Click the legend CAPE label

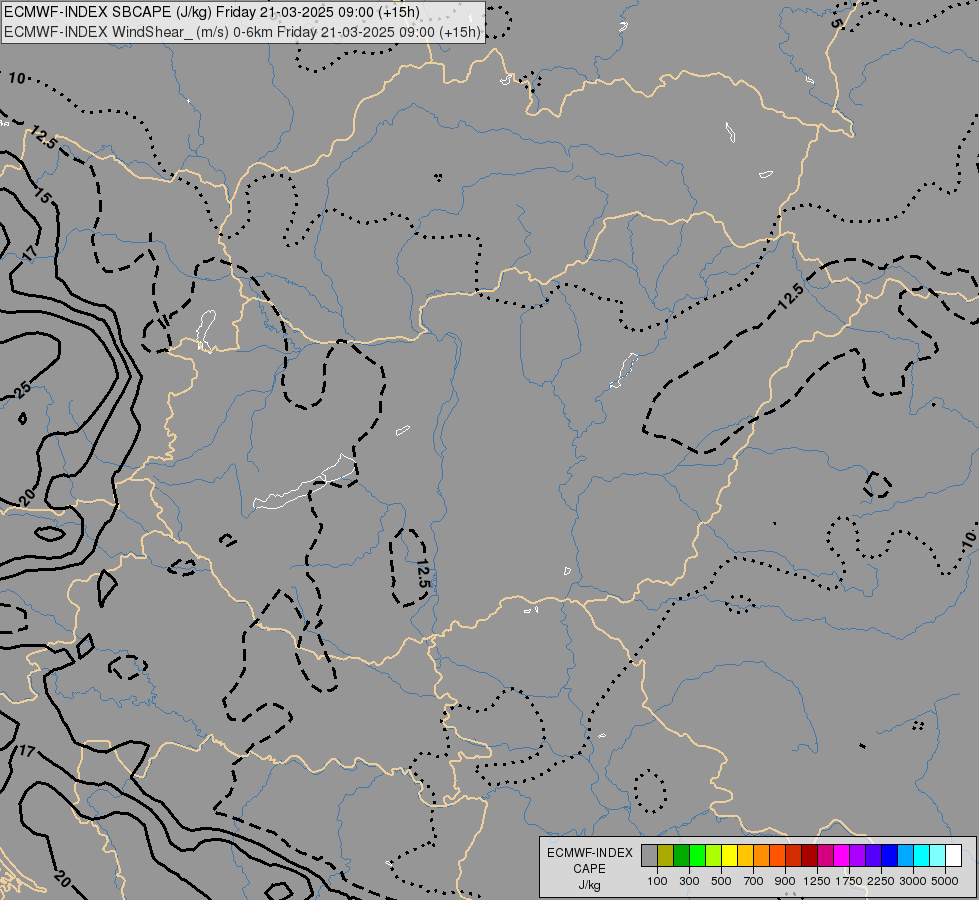click(589, 869)
